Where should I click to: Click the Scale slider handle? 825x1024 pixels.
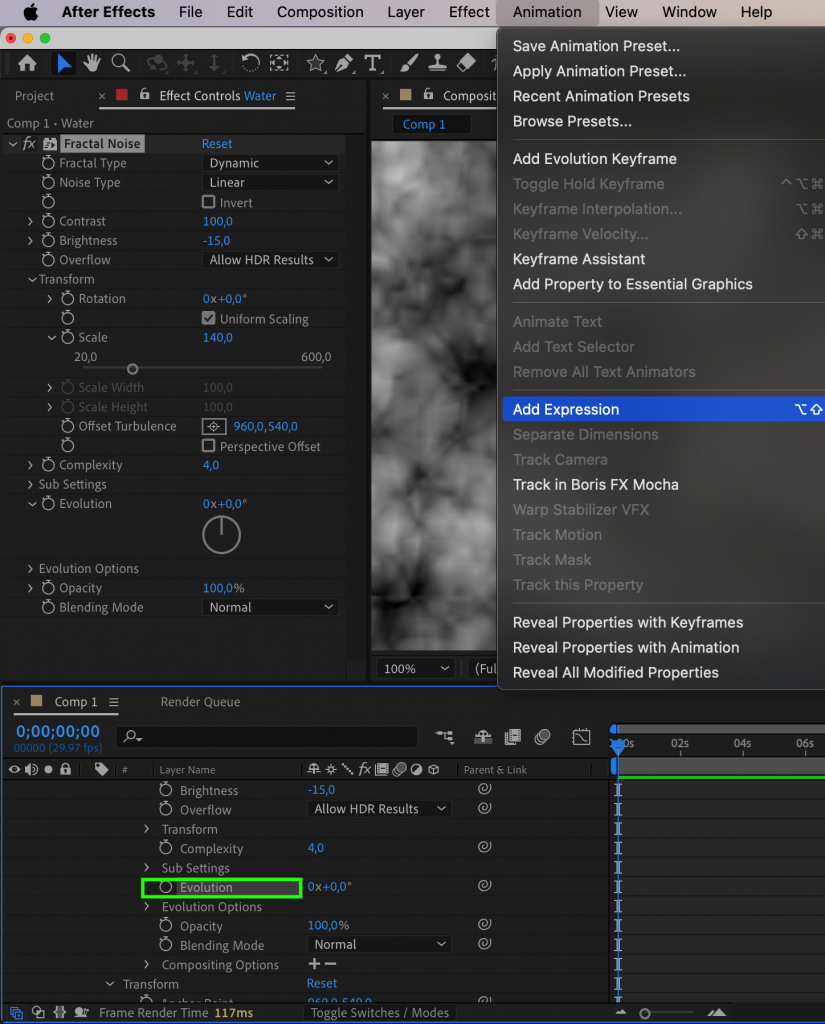132,368
